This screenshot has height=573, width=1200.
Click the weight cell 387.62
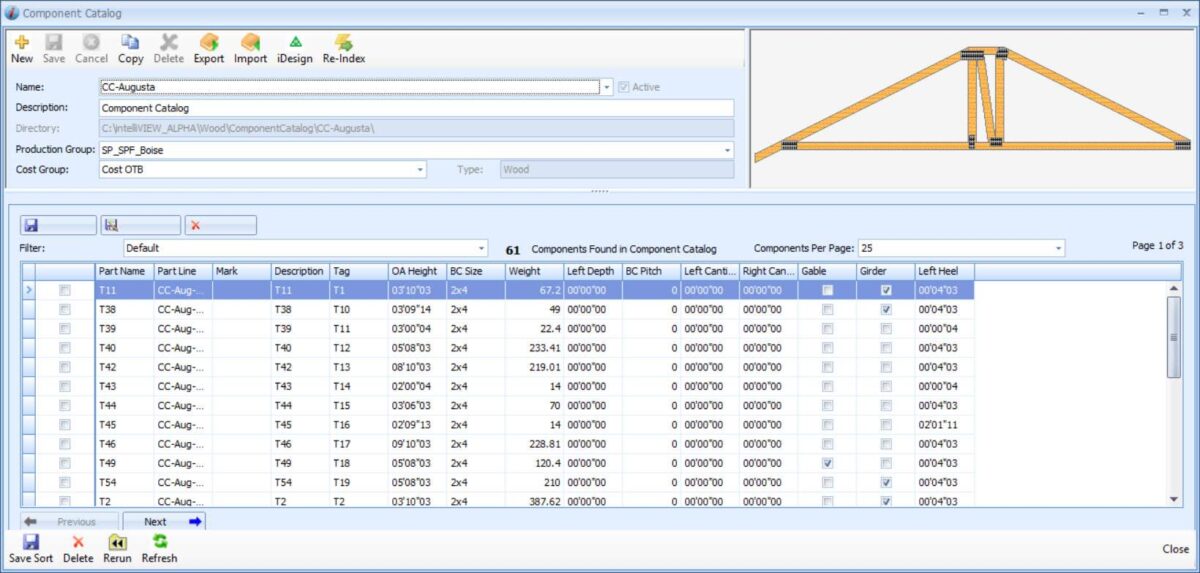(x=534, y=501)
